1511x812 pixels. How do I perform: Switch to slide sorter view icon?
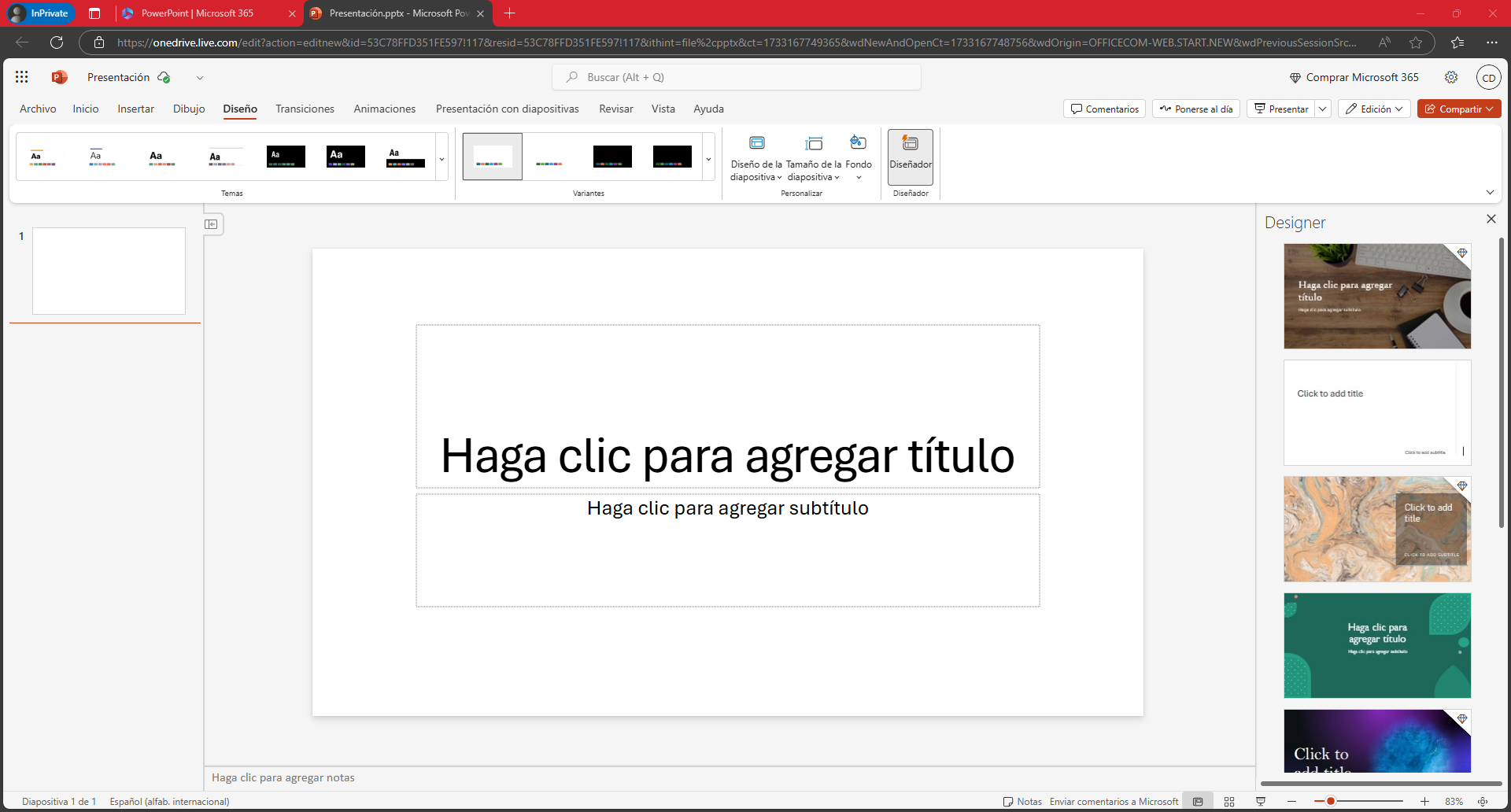tap(1228, 802)
